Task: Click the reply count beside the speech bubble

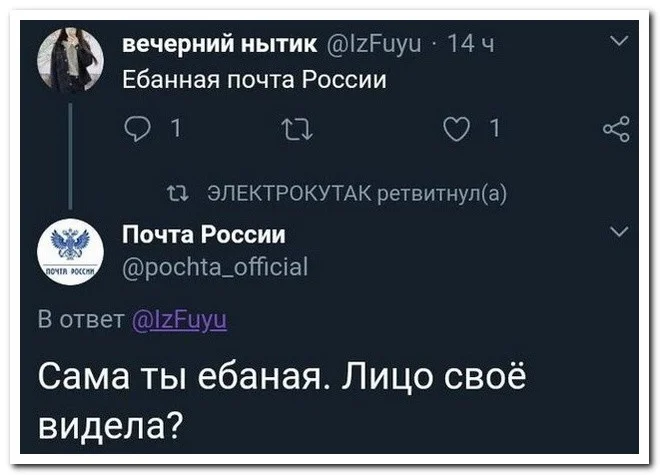Action: 175,129
